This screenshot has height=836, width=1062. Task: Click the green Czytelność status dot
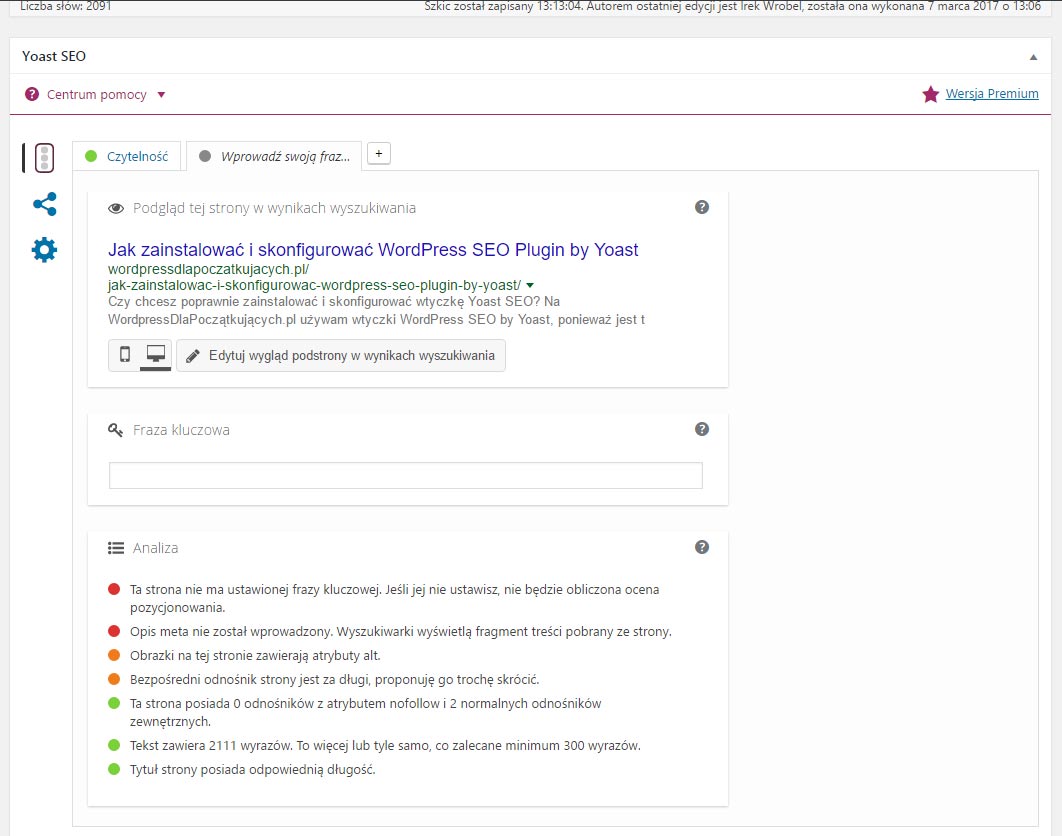(x=91, y=156)
